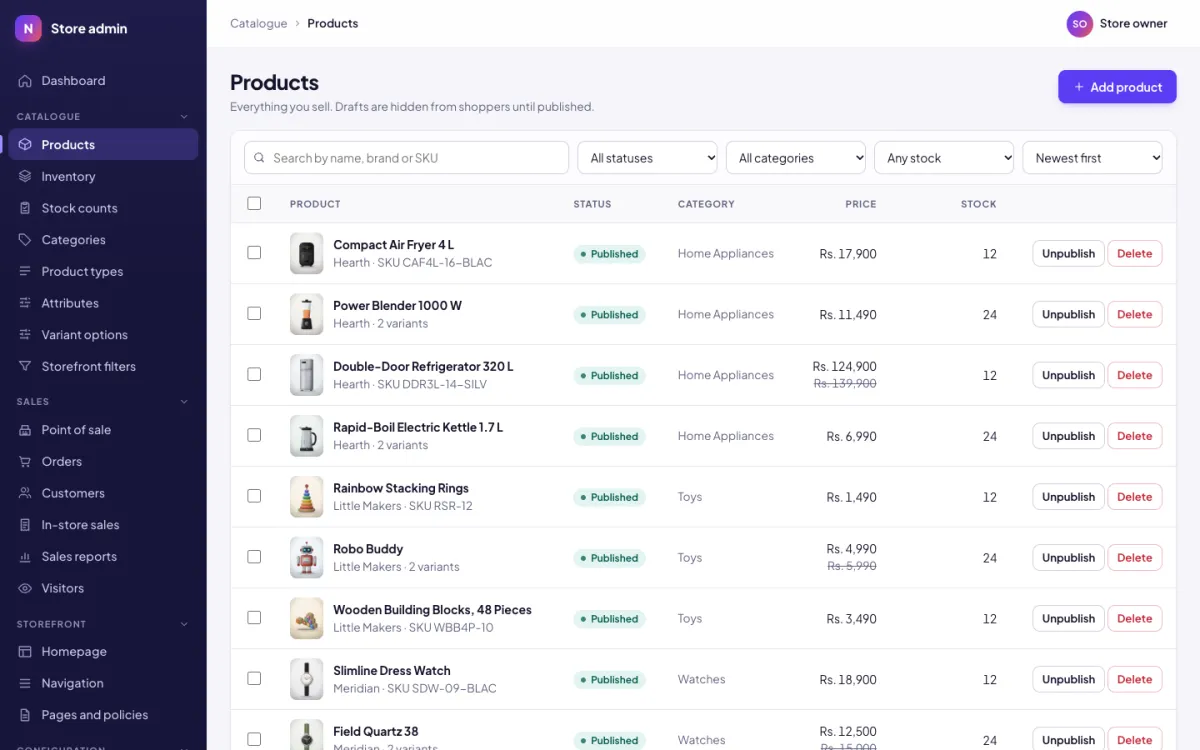Screen dimensions: 1200x750
Task: Click the Pages and policies document icon
Action: 25,715
